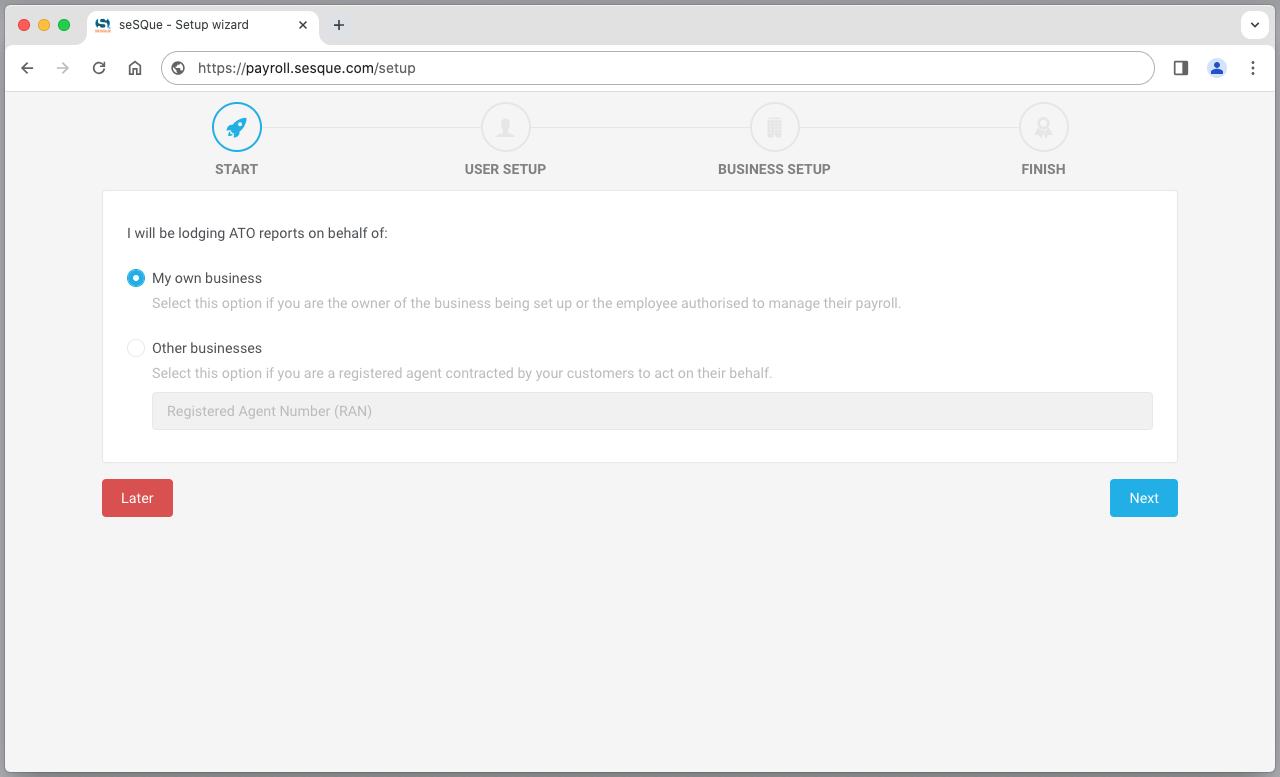This screenshot has height=777, width=1280.
Task: Open a new browser tab
Action: [x=339, y=25]
